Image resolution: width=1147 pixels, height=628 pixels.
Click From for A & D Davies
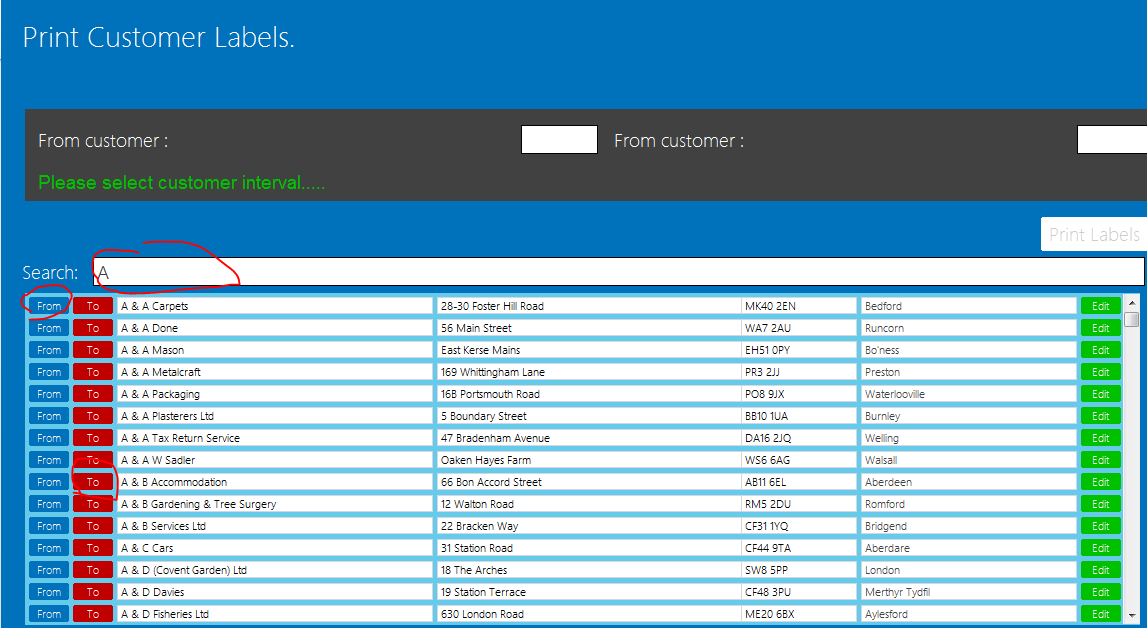49,591
